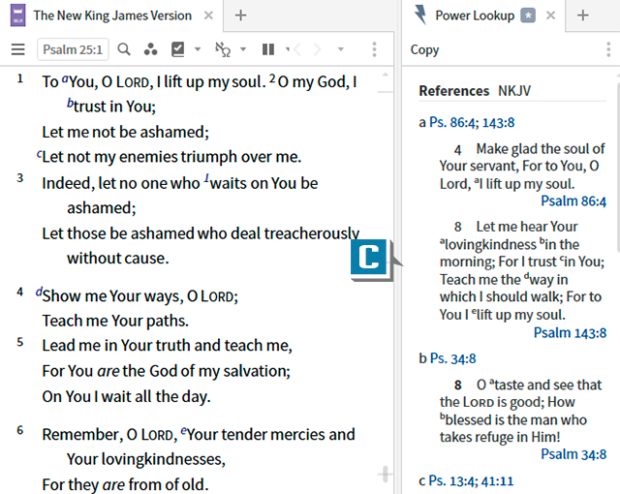This screenshot has width=620, height=494.
Task: Expand dropdown arrow beside checkbox icon
Action: (x=197, y=49)
